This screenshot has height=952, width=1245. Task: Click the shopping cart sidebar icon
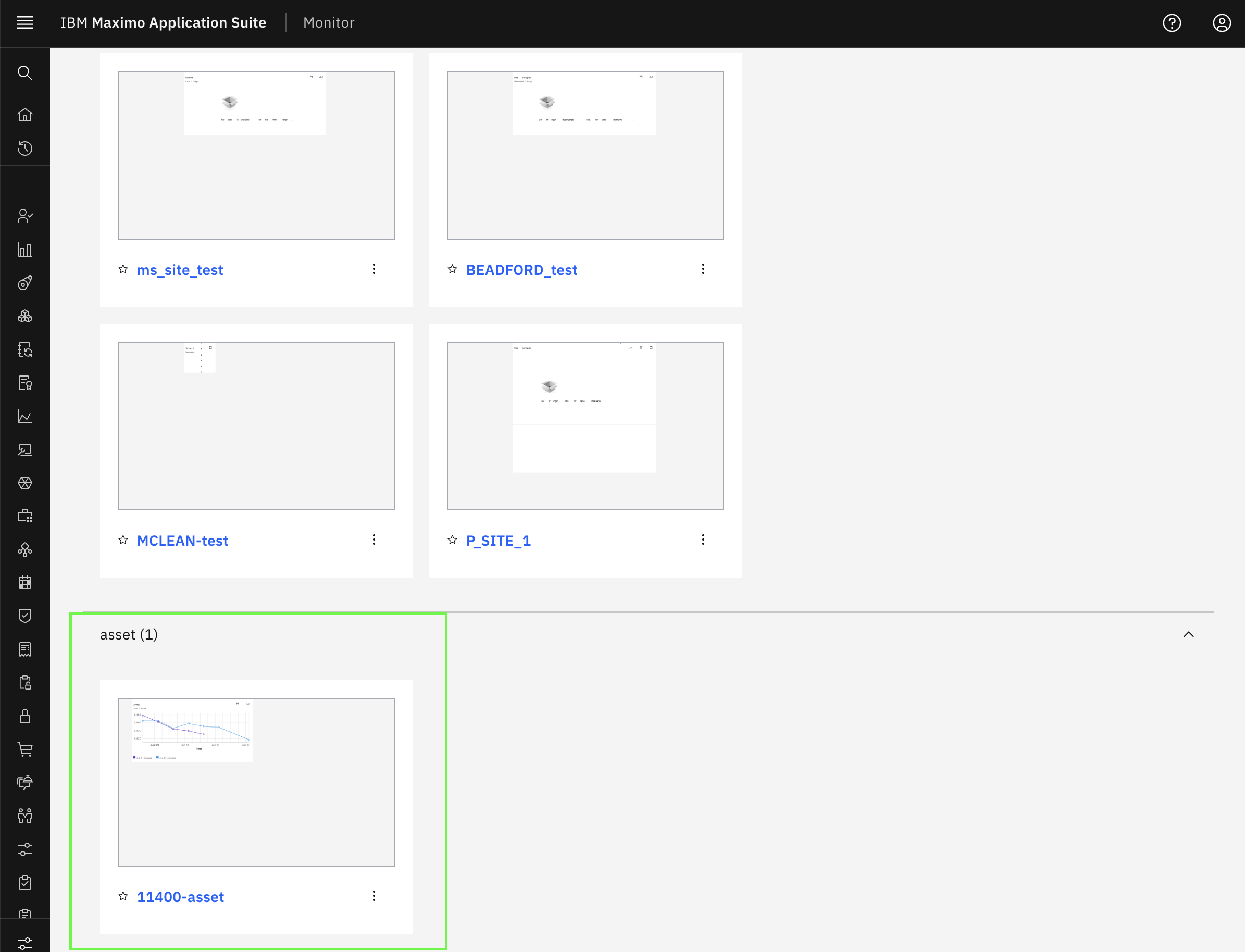coord(25,750)
